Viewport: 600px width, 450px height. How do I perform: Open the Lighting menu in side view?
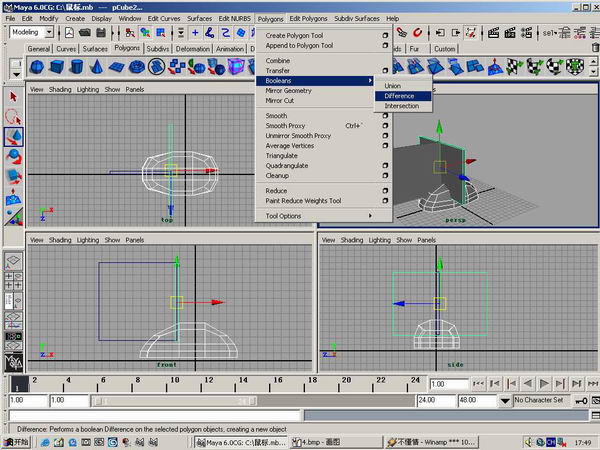[380, 240]
